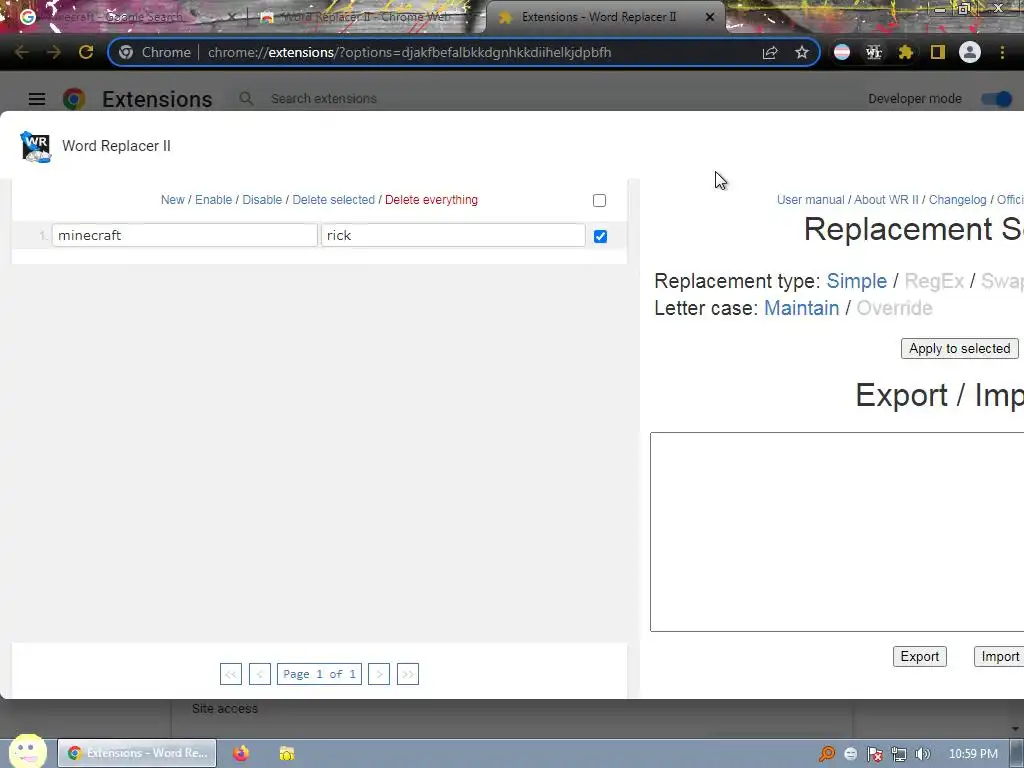Click Delete selected
This screenshot has height=768, width=1024.
[334, 200]
